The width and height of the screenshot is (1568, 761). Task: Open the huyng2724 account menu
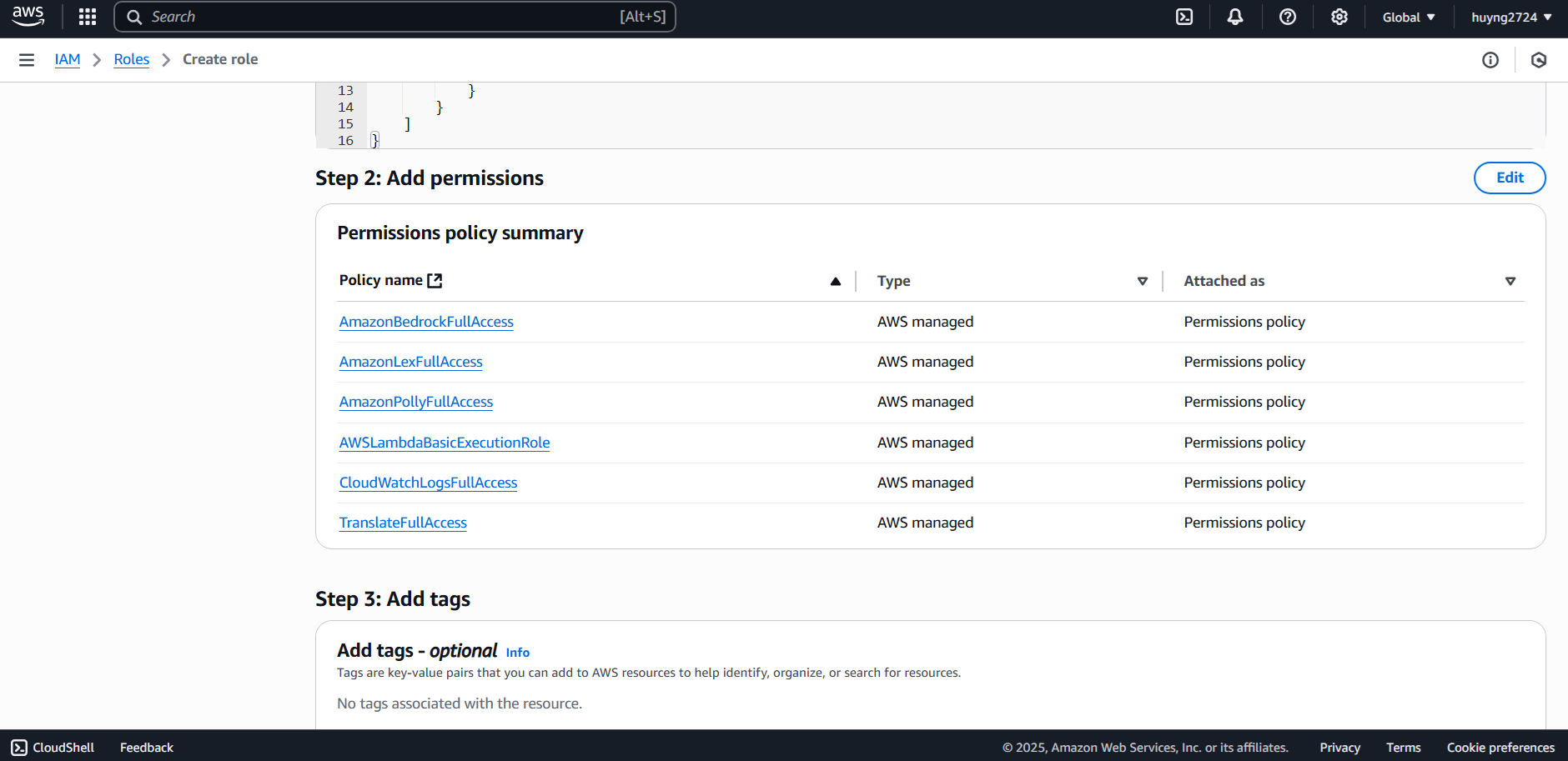[1511, 17]
